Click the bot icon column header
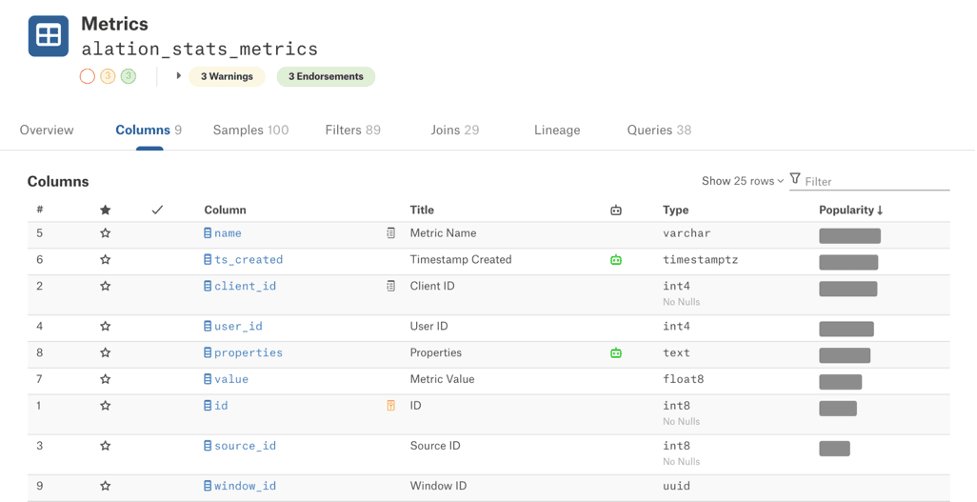The width and height of the screenshot is (977, 502). point(616,210)
